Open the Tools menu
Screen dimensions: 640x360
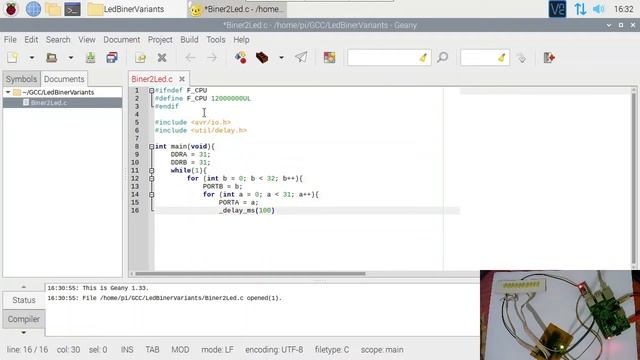216,40
